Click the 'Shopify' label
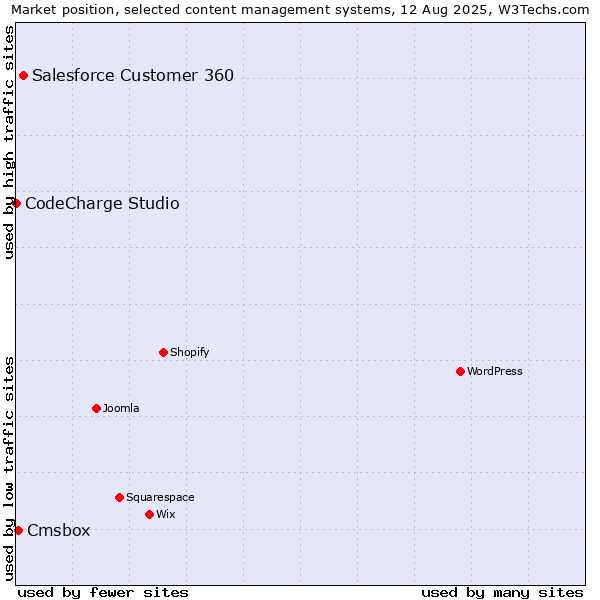 [189, 352]
